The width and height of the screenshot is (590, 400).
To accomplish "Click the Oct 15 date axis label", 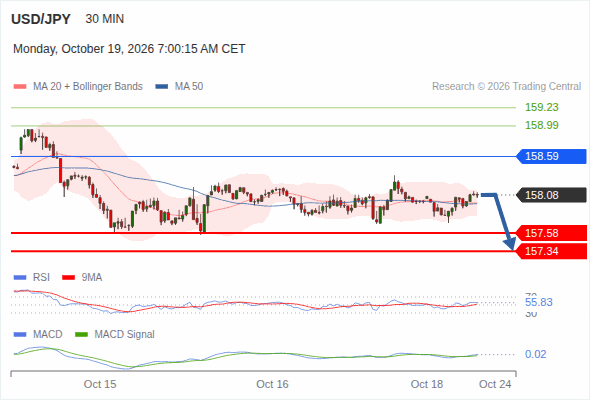I will (100, 385).
